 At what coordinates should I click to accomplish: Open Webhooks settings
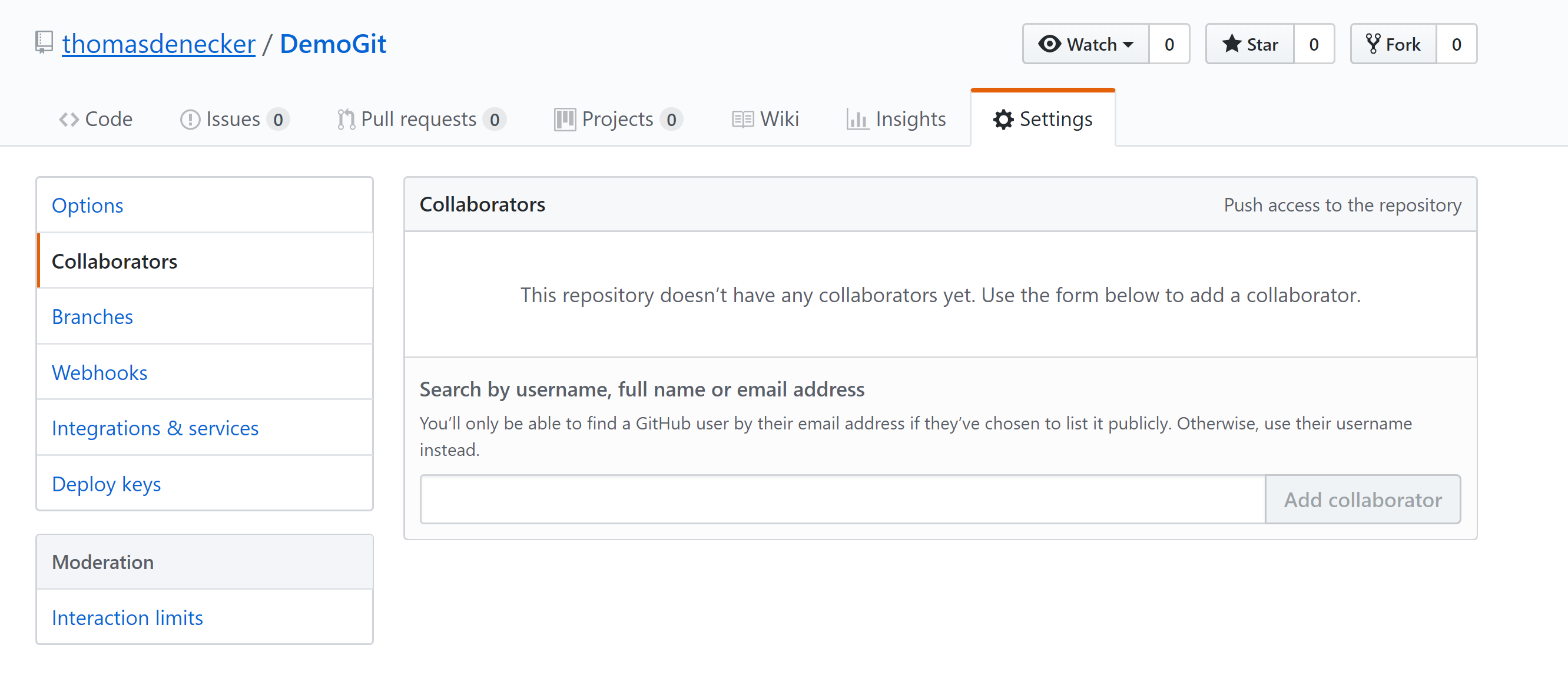click(204, 372)
